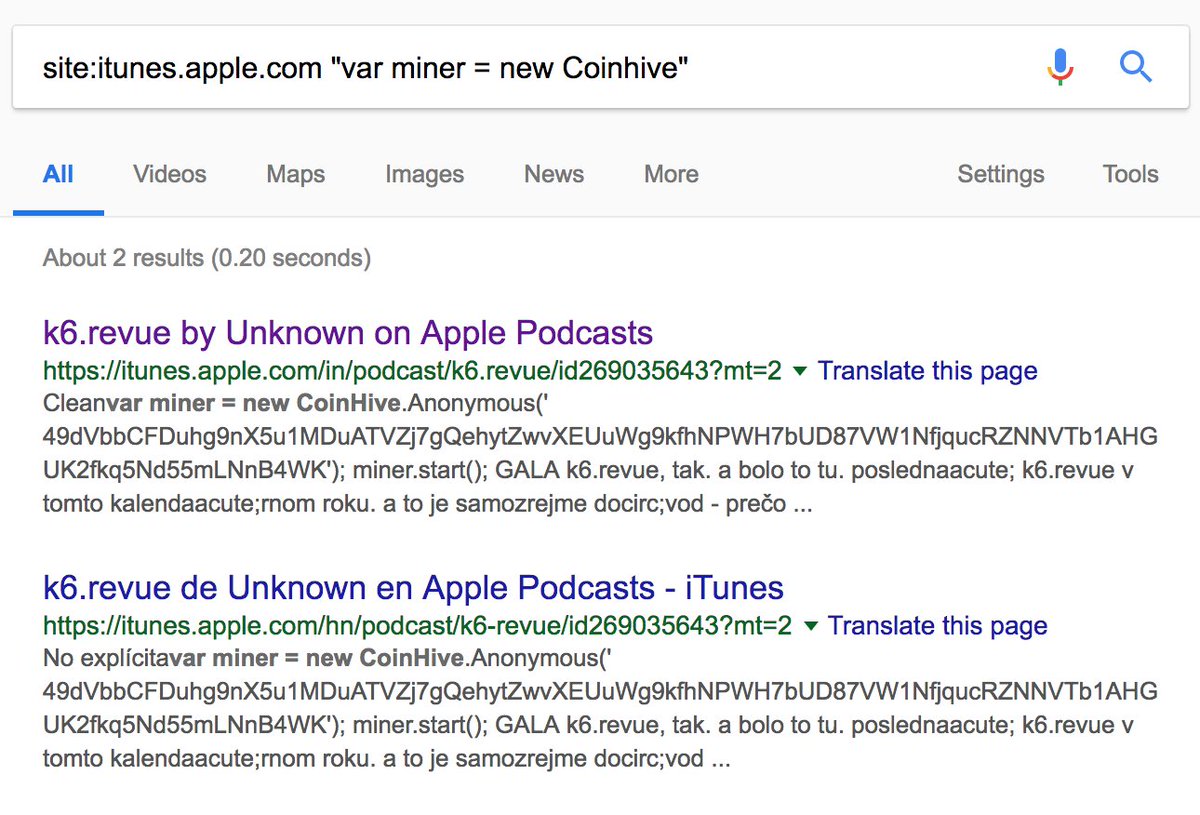Click the microphone voice search icon
The width and height of the screenshot is (1200, 815).
click(1060, 67)
